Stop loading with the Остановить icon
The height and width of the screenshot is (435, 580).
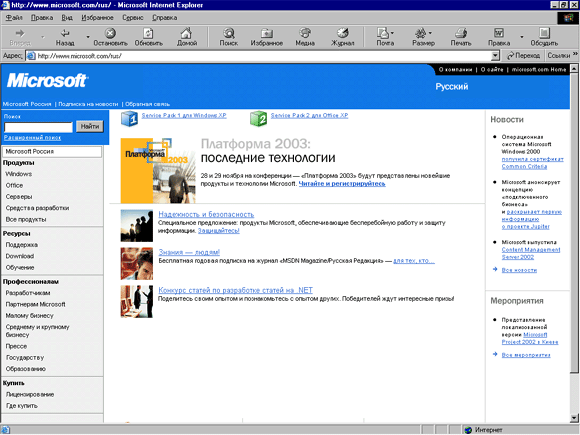click(x=110, y=33)
